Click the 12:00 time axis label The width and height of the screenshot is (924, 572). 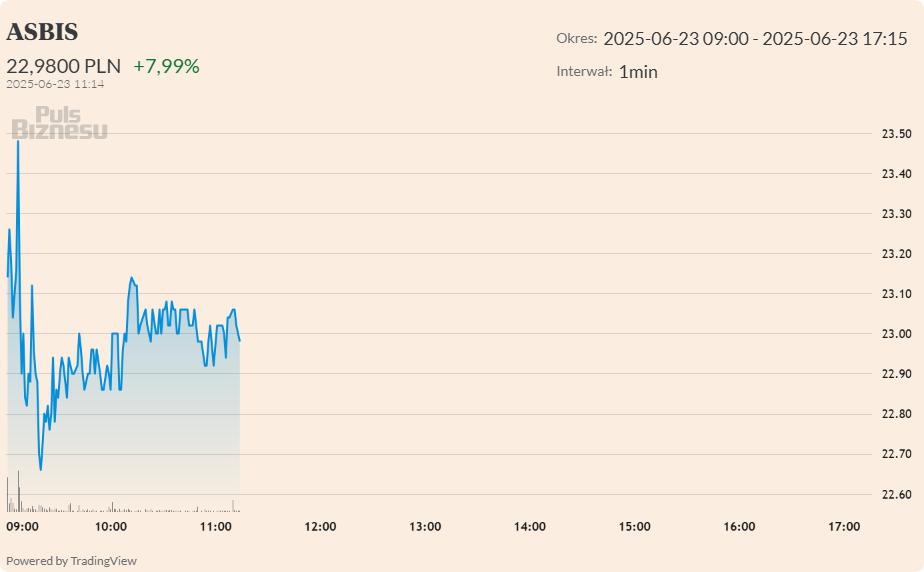(320, 527)
